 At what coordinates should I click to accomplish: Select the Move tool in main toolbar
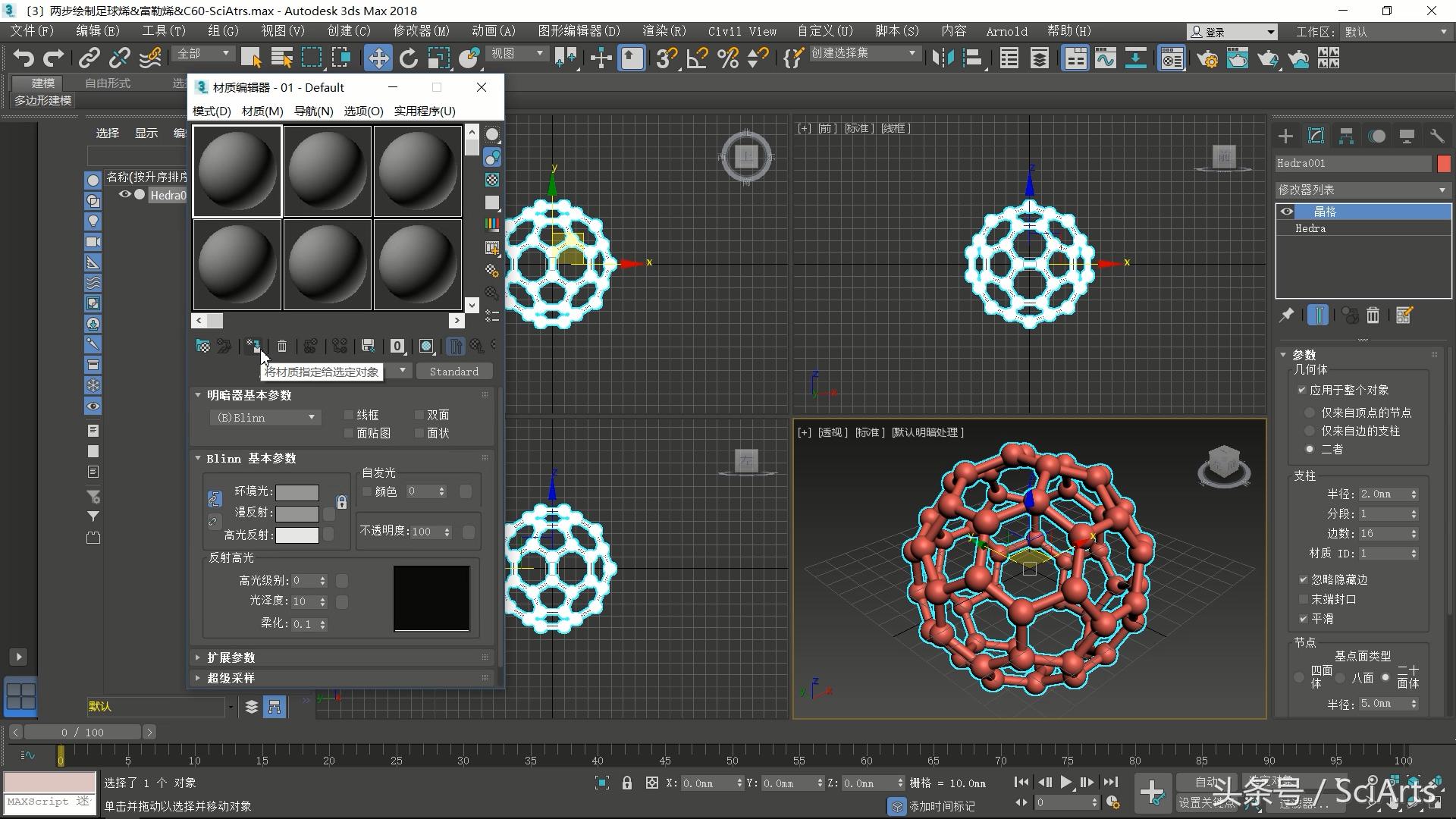click(x=378, y=58)
